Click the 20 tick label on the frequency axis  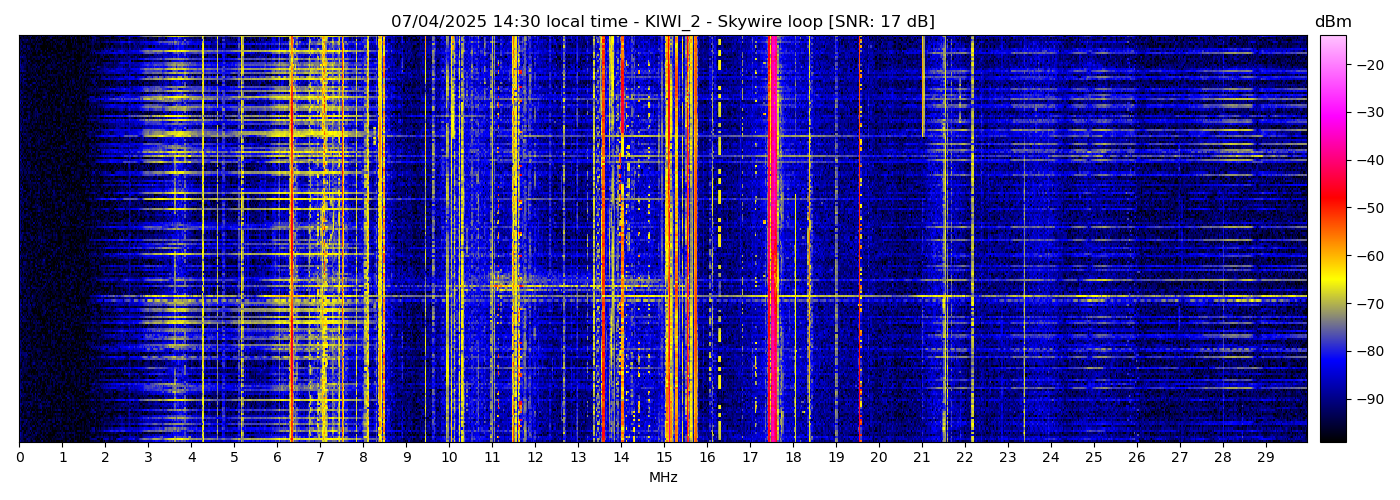(x=878, y=457)
